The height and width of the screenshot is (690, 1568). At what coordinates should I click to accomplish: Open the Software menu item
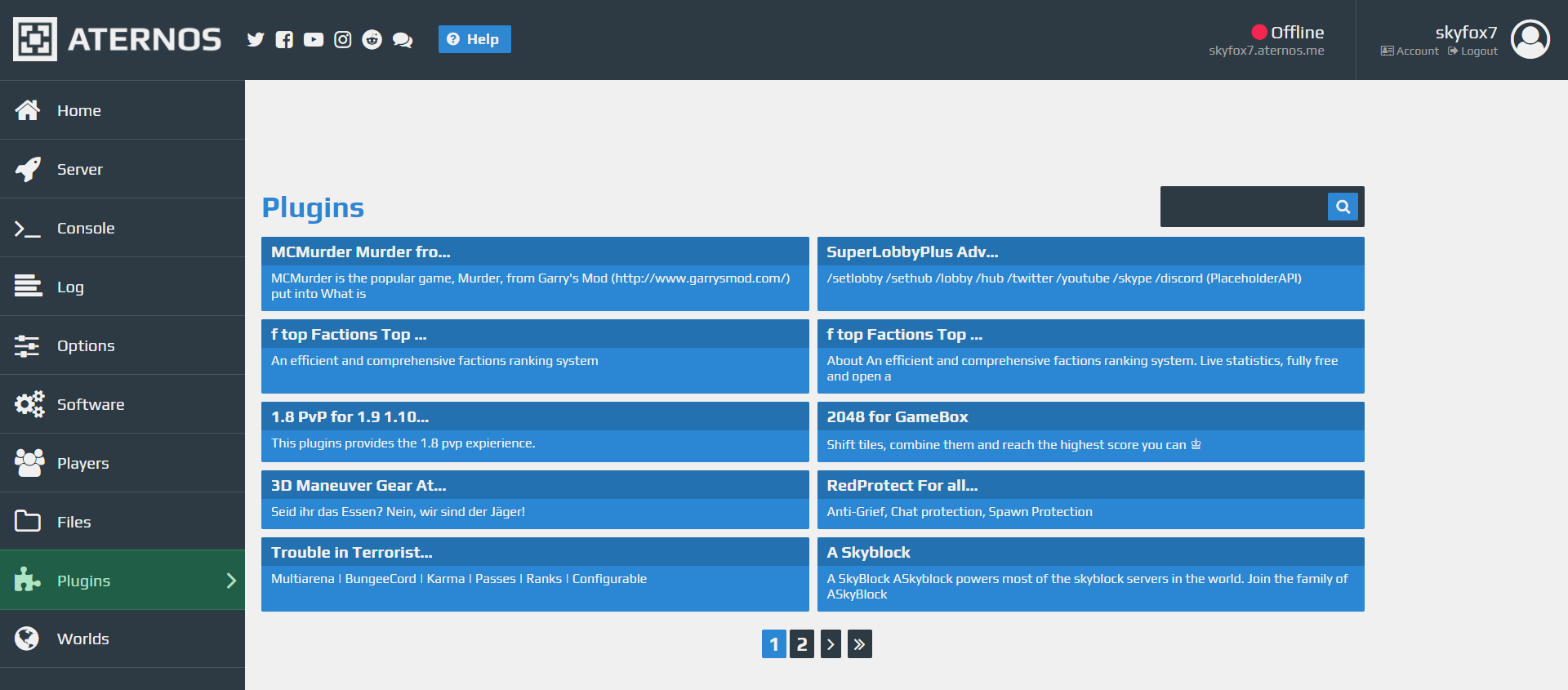[122, 404]
